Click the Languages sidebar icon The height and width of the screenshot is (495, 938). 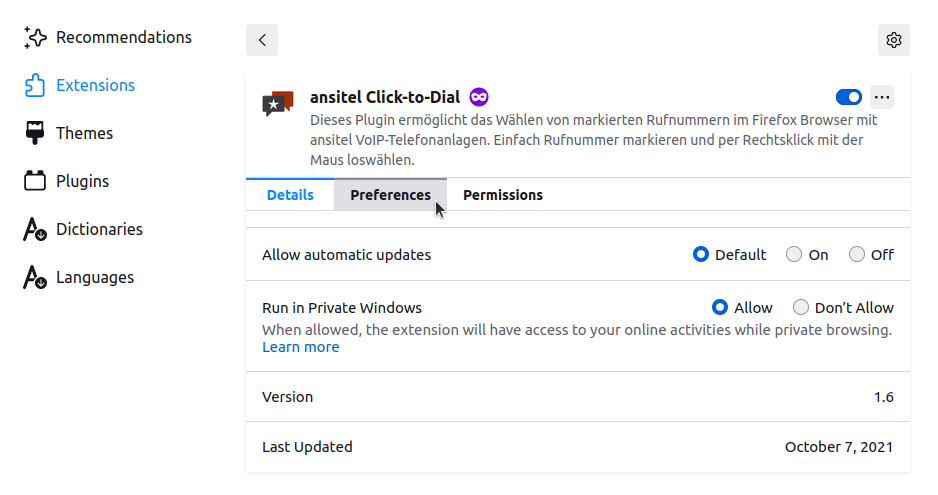(35, 278)
